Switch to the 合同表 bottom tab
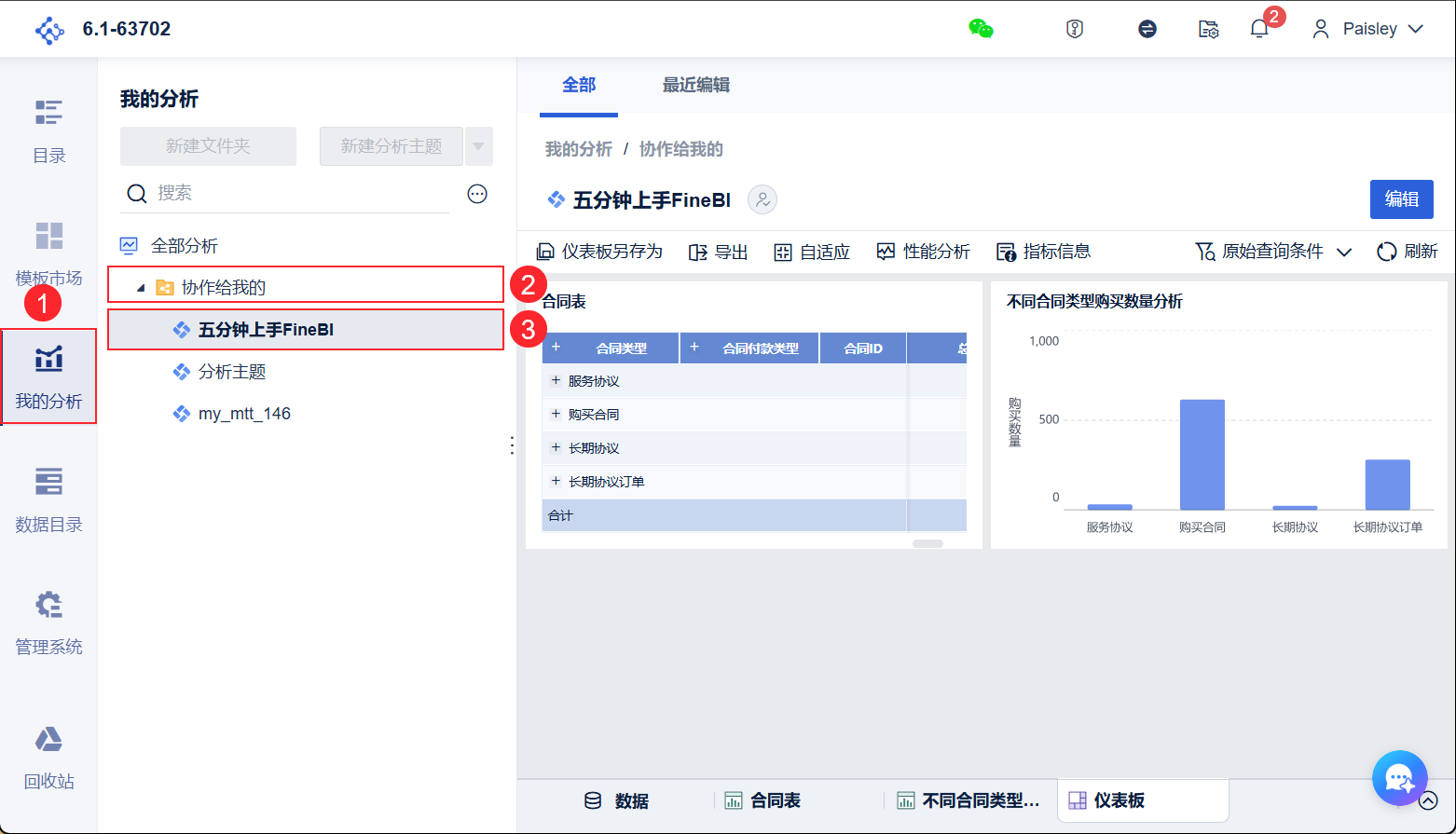Screen dimensions: 1456x834 tap(762, 800)
